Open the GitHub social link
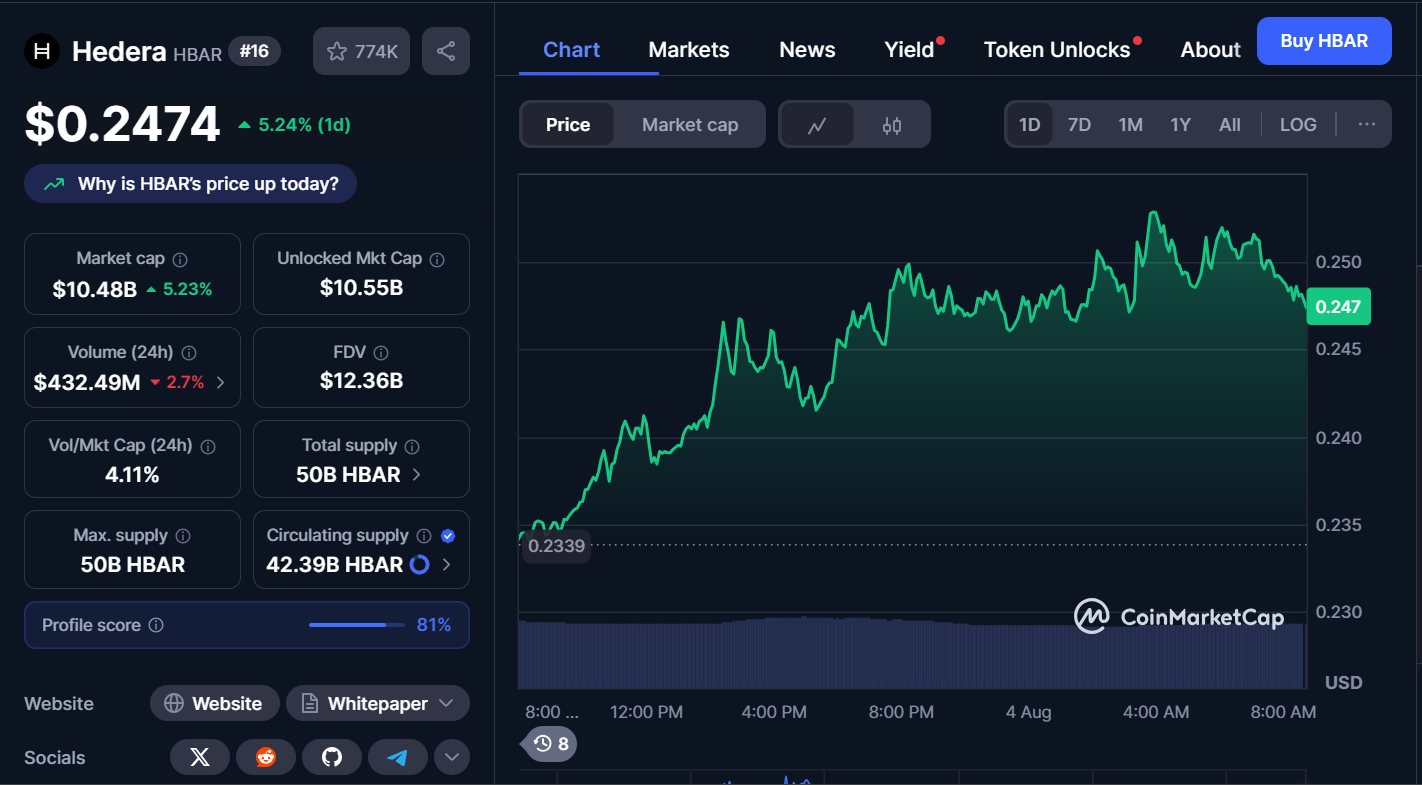The width and height of the screenshot is (1422, 785). 332,758
